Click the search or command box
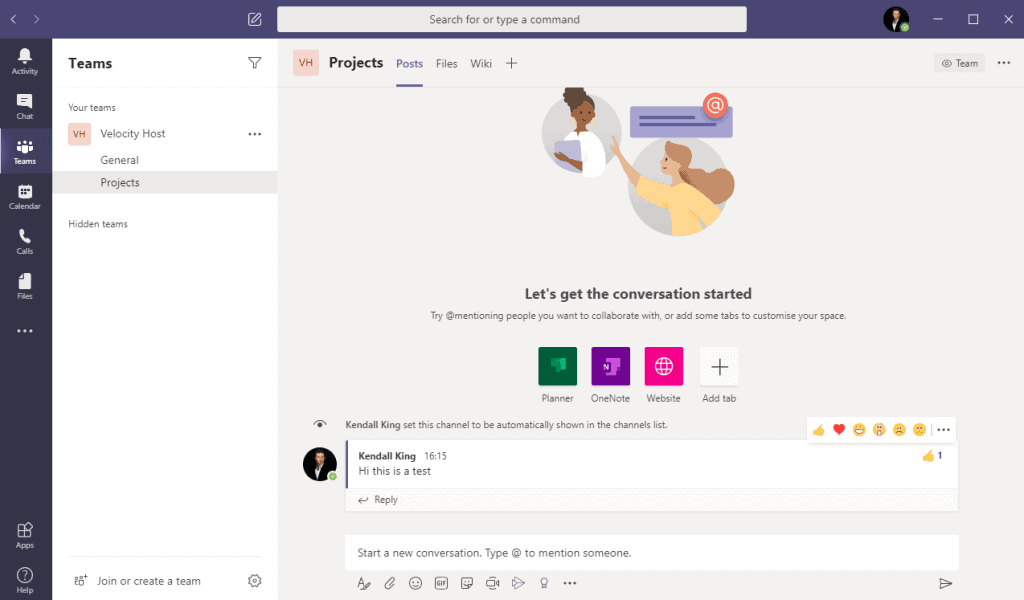Screen dimensions: 1024x600 511,20
